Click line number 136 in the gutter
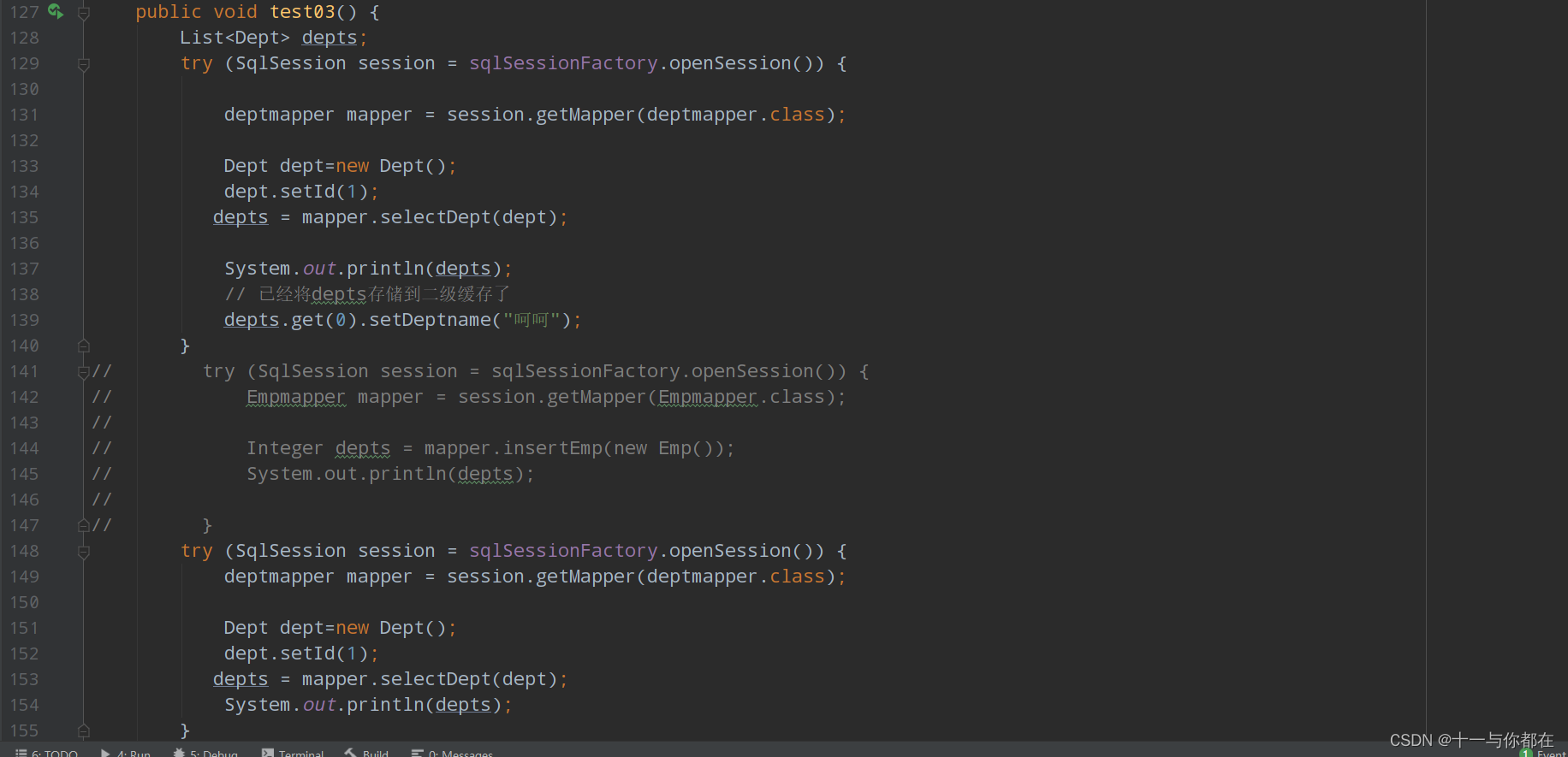Image resolution: width=1568 pixels, height=757 pixels. [x=25, y=243]
